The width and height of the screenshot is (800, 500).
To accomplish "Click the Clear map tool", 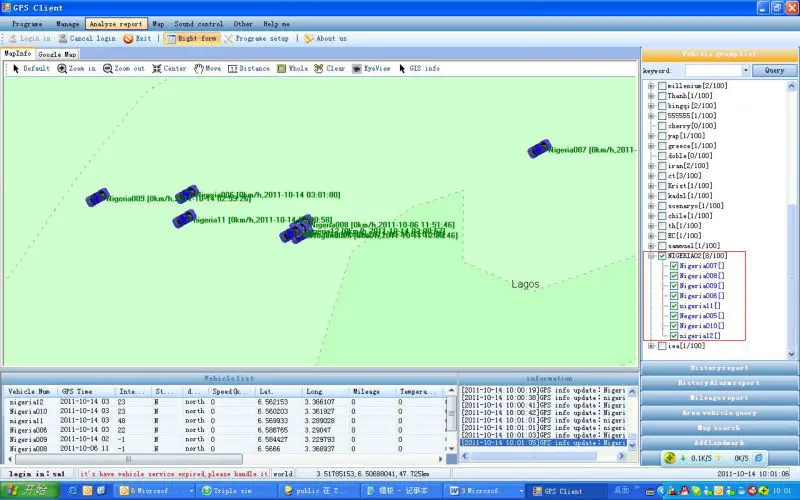I will (330, 68).
